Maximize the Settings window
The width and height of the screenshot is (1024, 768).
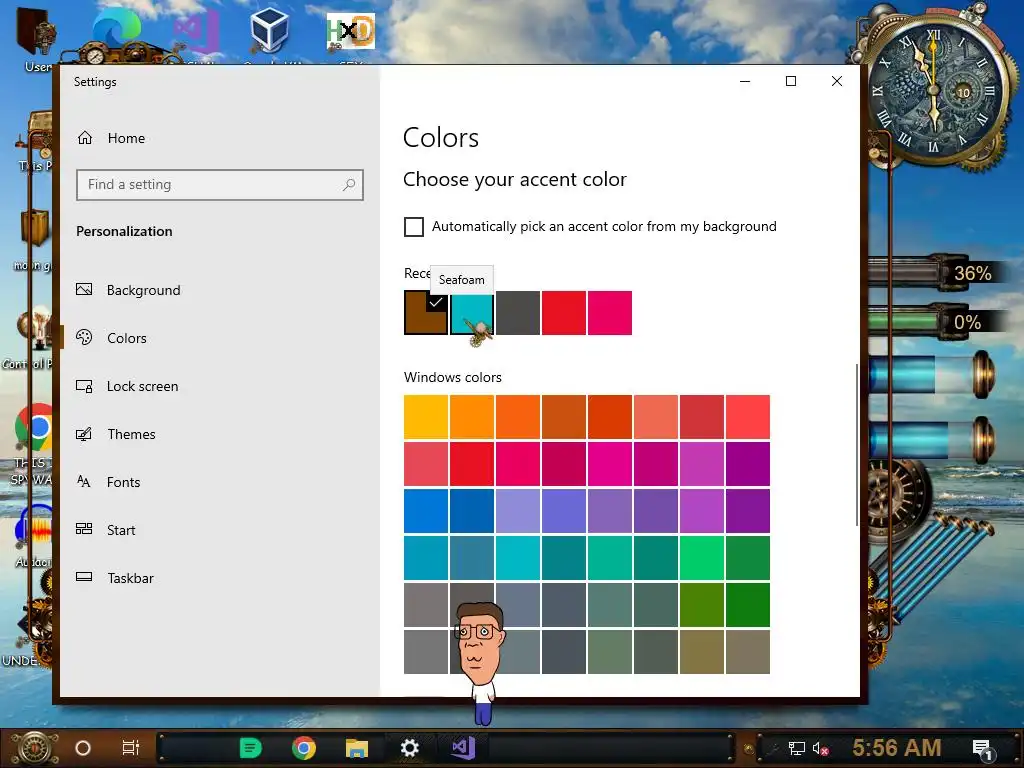tap(791, 82)
